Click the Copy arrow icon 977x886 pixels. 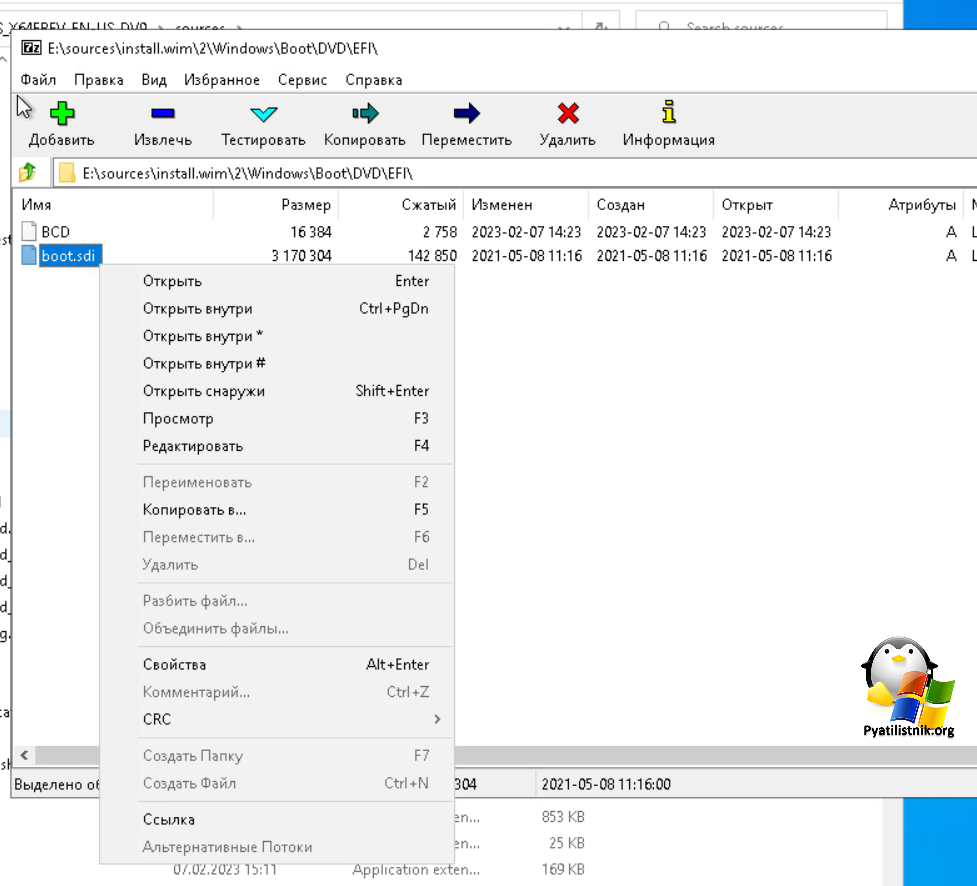point(365,113)
